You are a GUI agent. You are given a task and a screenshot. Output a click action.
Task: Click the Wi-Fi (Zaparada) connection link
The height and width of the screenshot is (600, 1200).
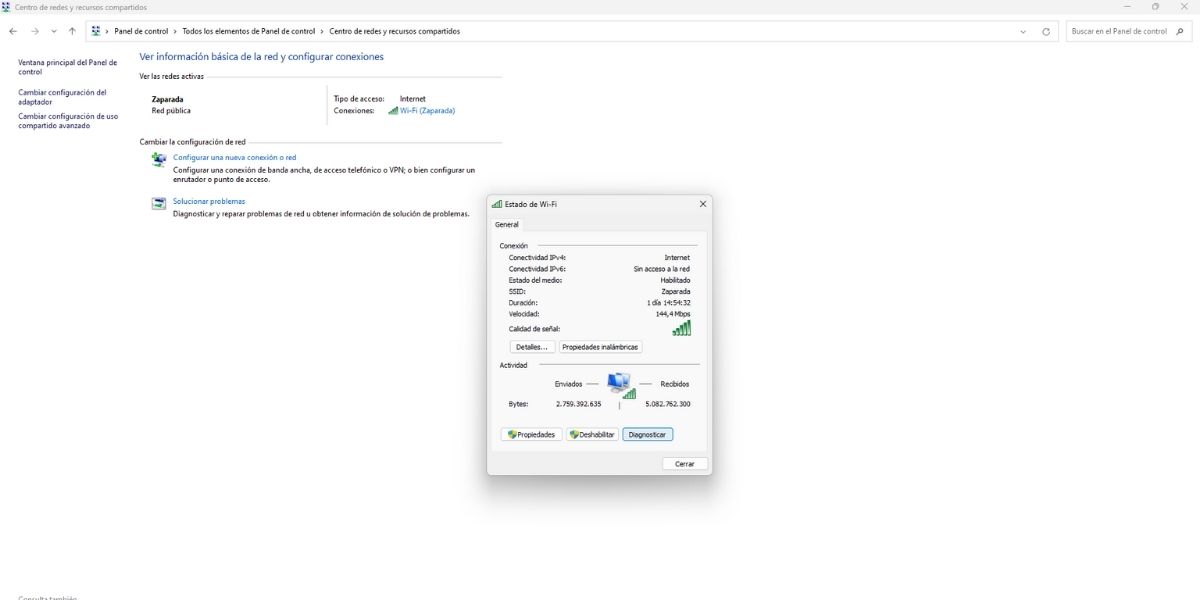(427, 111)
